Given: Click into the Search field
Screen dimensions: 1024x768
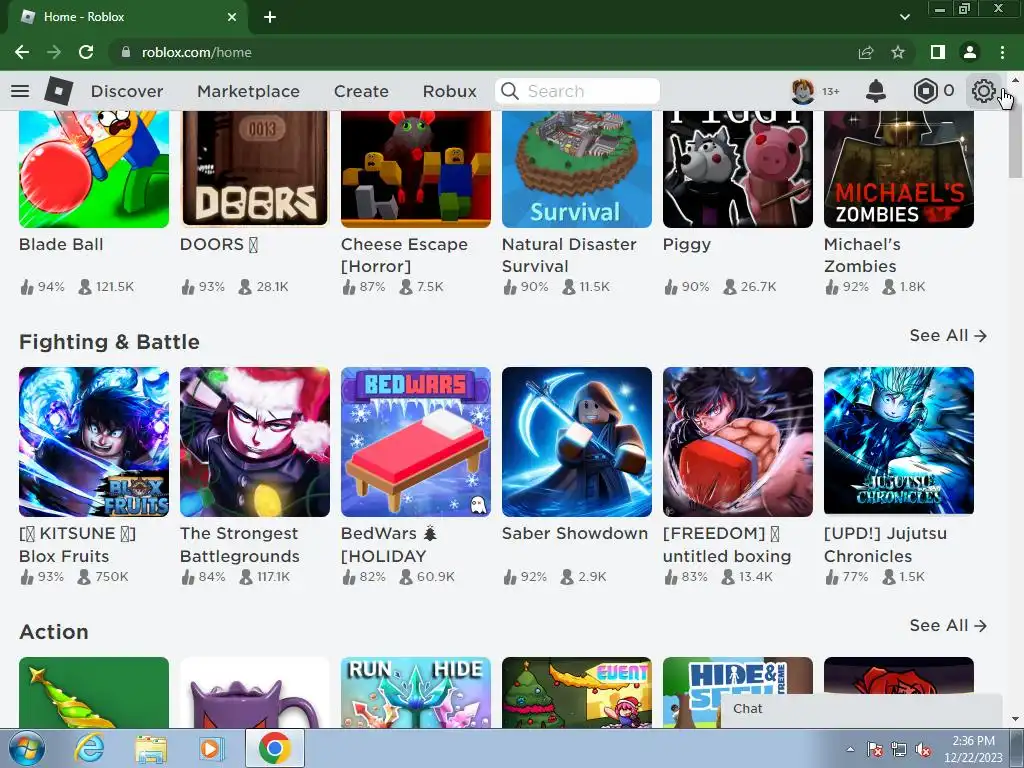Looking at the screenshot, I should (577, 91).
